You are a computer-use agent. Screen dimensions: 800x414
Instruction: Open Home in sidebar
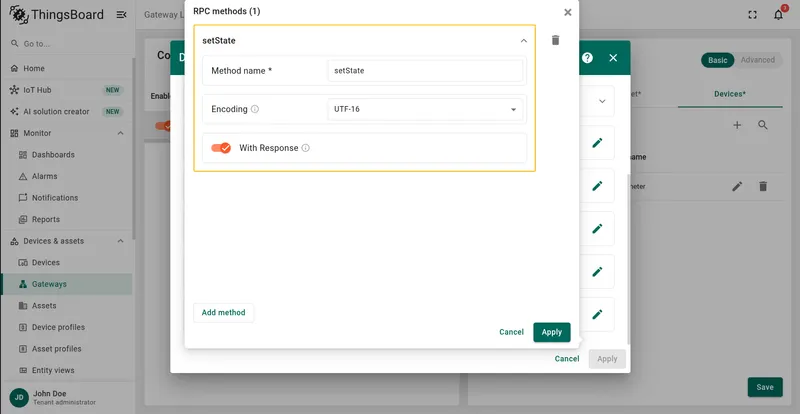[x=66, y=68]
